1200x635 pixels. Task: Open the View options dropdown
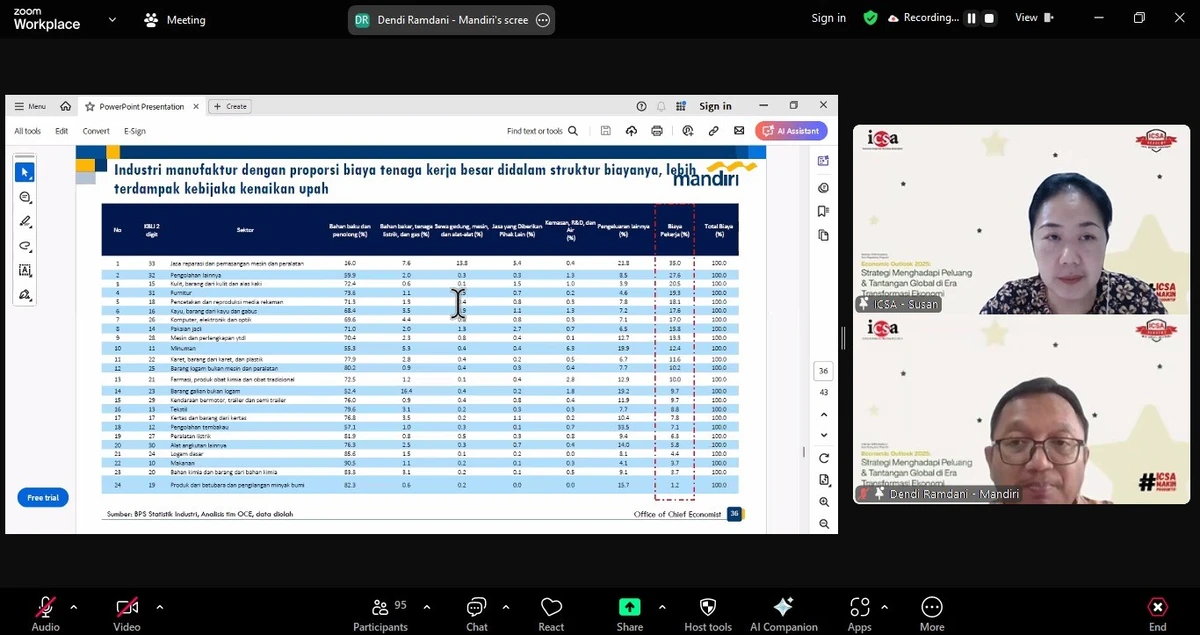(1033, 17)
